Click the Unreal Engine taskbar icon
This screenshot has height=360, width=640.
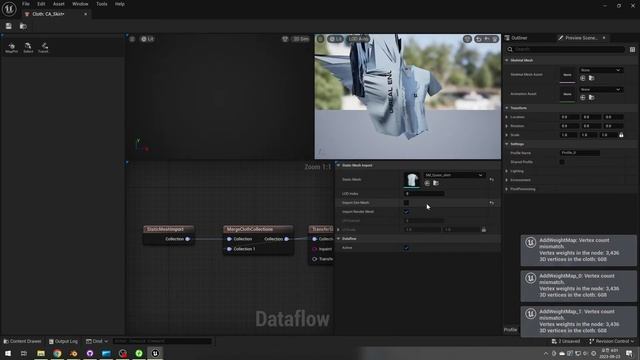click(x=155, y=353)
